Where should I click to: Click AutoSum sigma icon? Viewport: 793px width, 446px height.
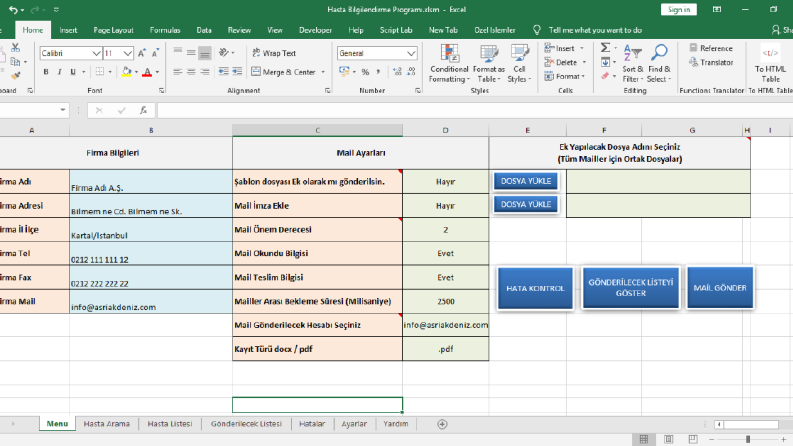tap(605, 48)
